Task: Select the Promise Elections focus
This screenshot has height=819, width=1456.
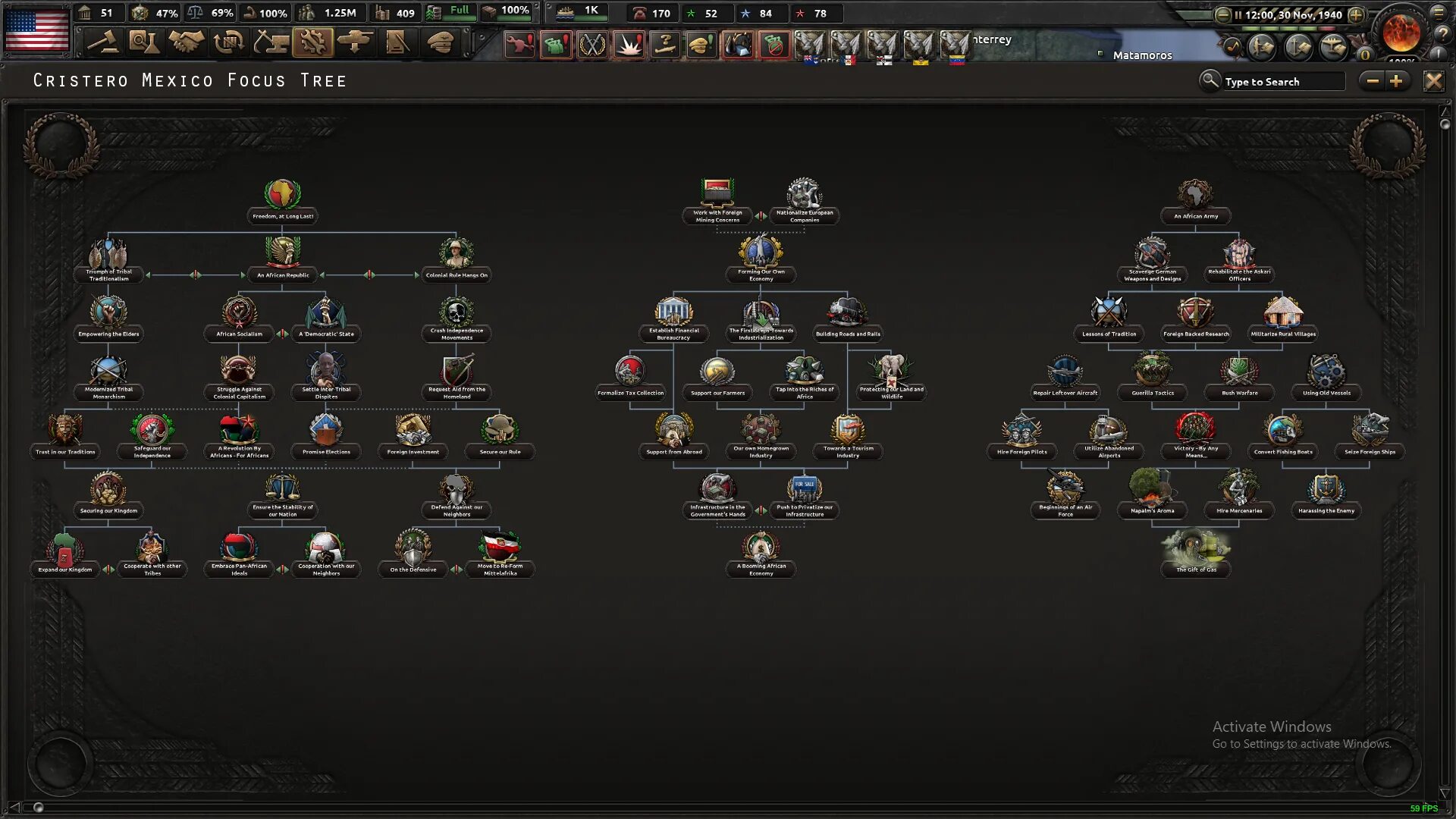Action: point(326,437)
